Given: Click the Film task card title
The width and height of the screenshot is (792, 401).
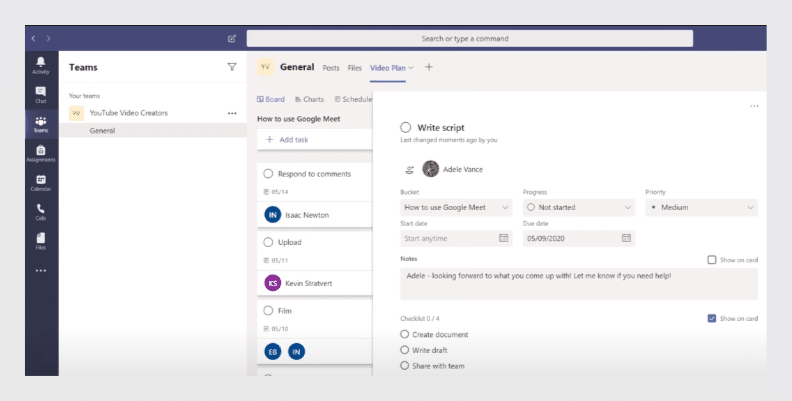Looking at the screenshot, I should pyautogui.click(x=284, y=311).
